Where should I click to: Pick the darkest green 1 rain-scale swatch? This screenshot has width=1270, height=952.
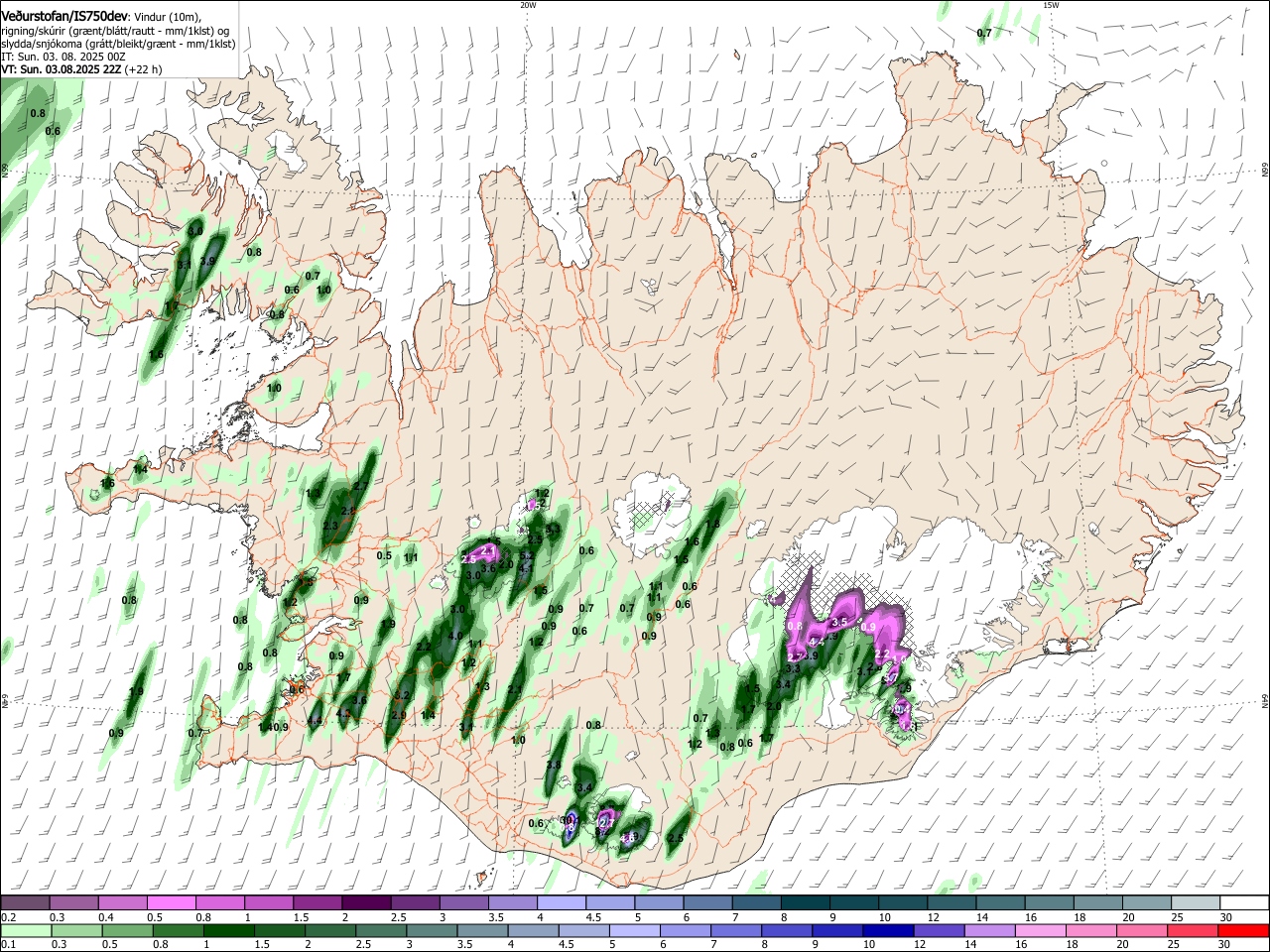[x=230, y=931]
